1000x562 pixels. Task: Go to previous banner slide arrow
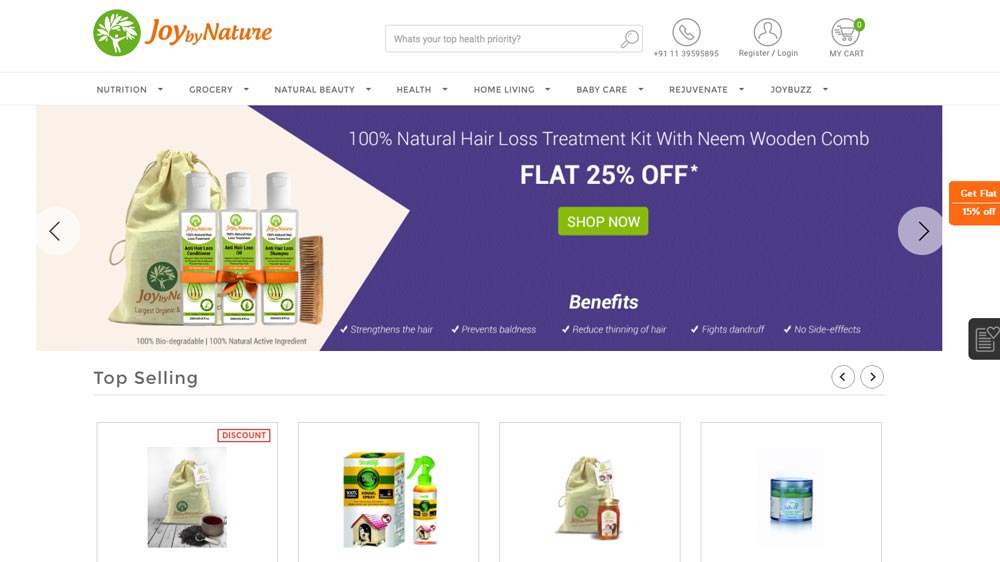click(55, 231)
